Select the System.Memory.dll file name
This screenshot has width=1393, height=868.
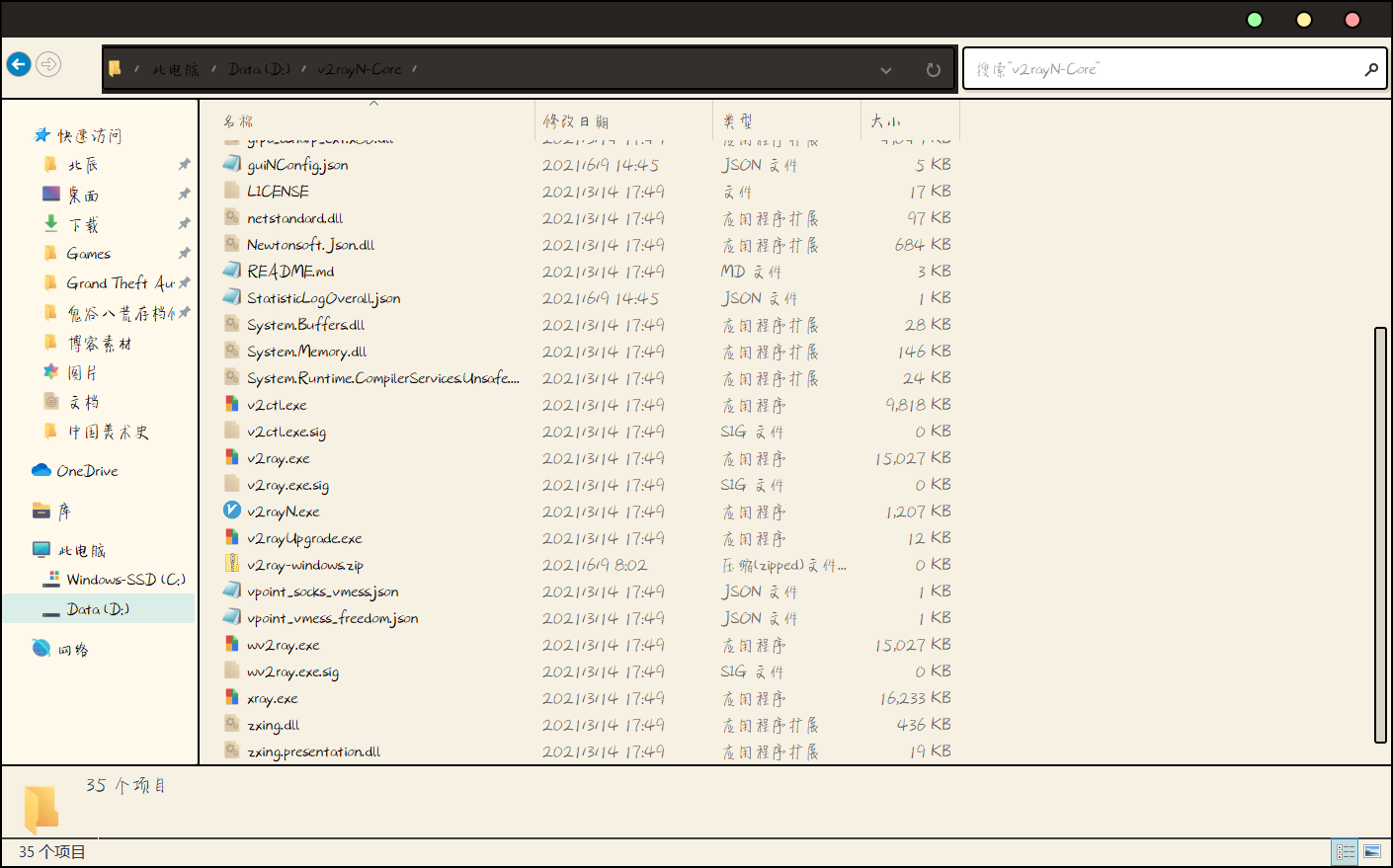tap(307, 352)
